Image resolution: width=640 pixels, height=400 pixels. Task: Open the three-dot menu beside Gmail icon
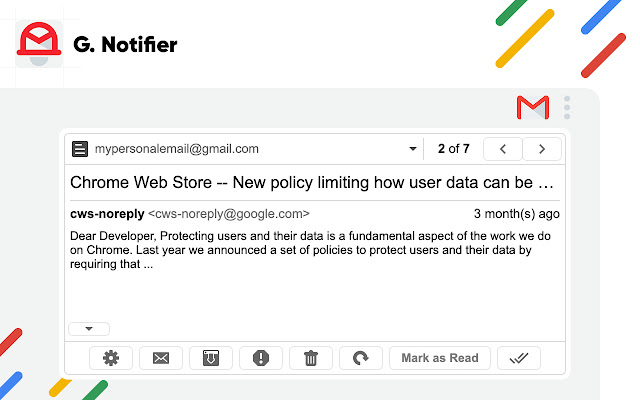pyautogui.click(x=567, y=107)
